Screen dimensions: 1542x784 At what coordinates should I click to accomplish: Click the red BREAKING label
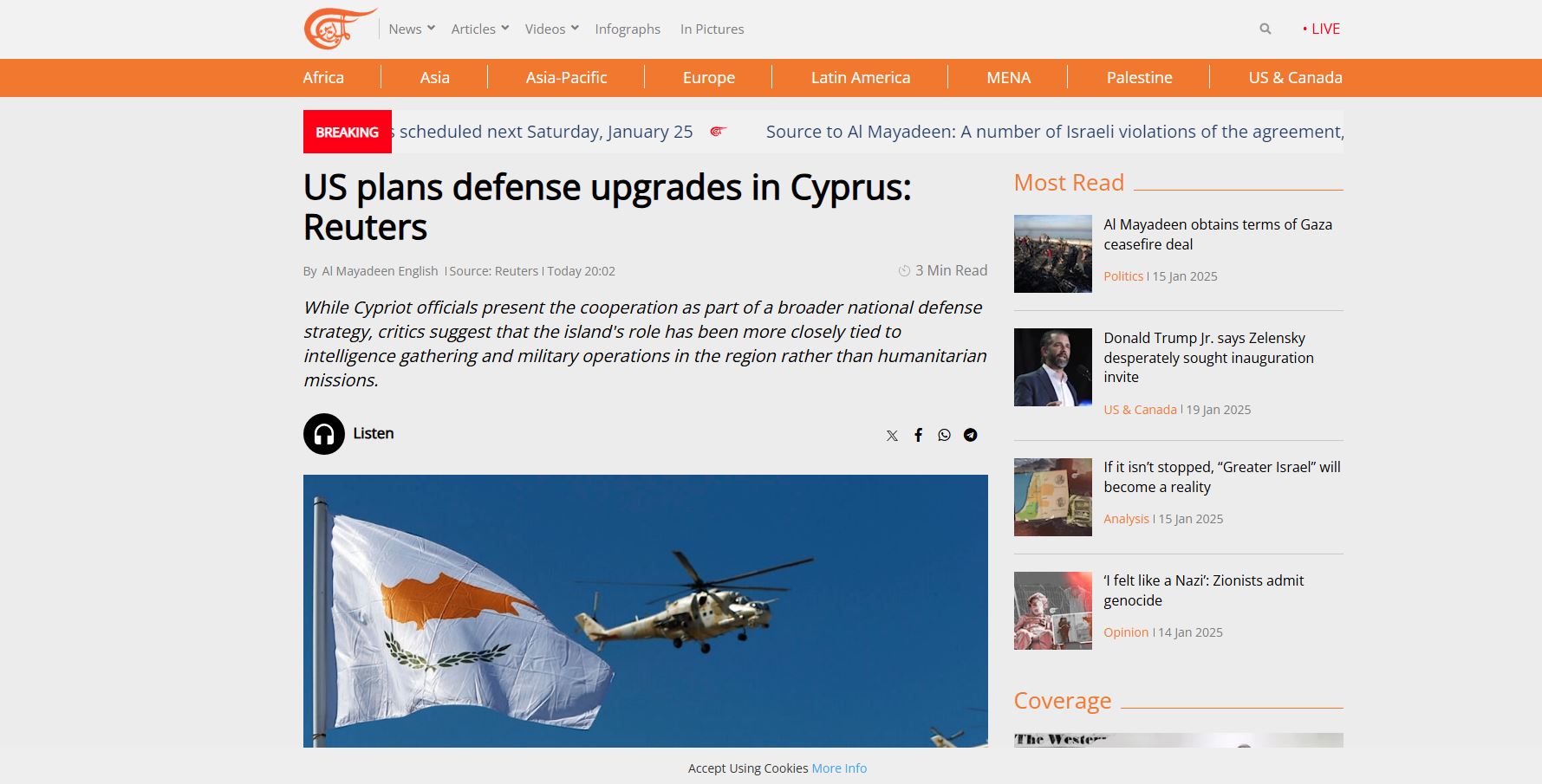[x=347, y=132]
